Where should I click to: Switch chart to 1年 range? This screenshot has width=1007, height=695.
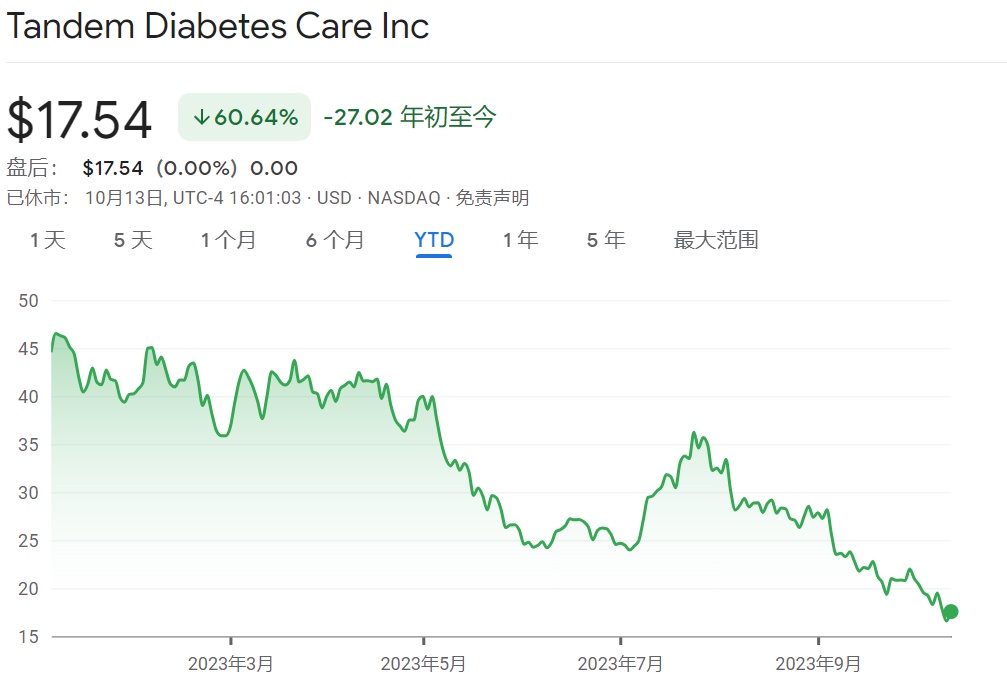tap(520, 240)
